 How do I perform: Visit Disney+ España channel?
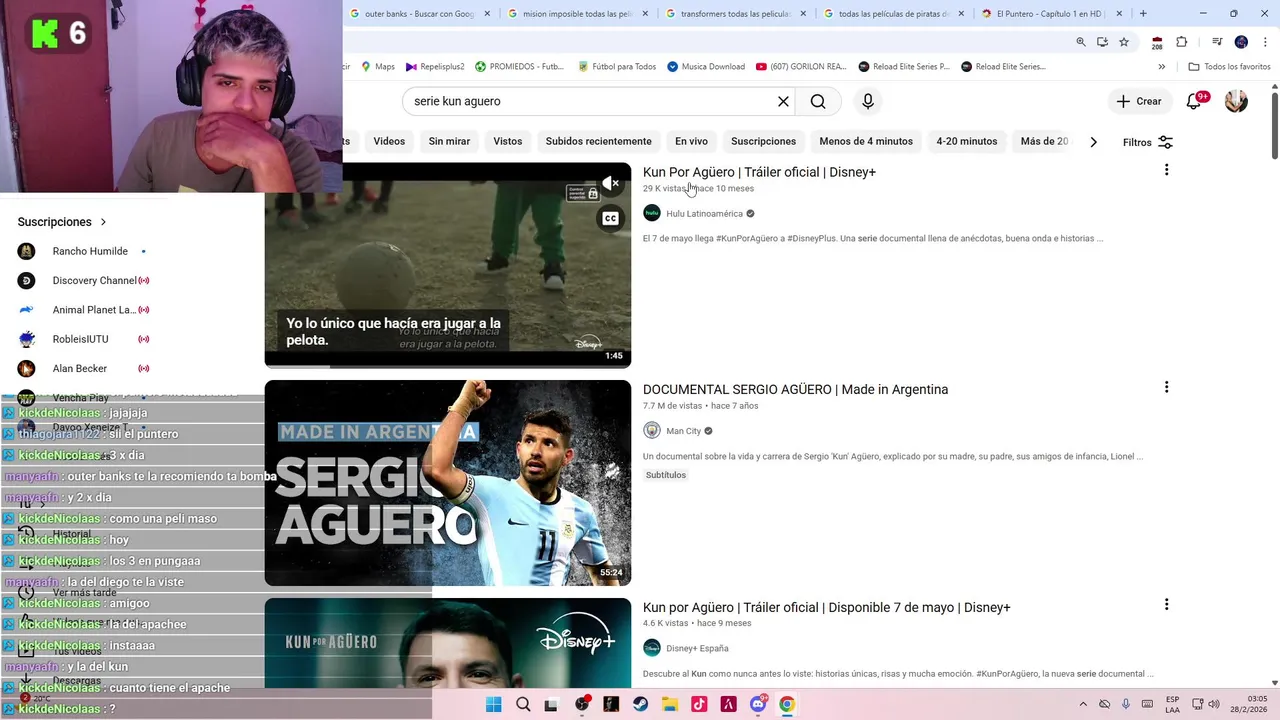(697, 648)
